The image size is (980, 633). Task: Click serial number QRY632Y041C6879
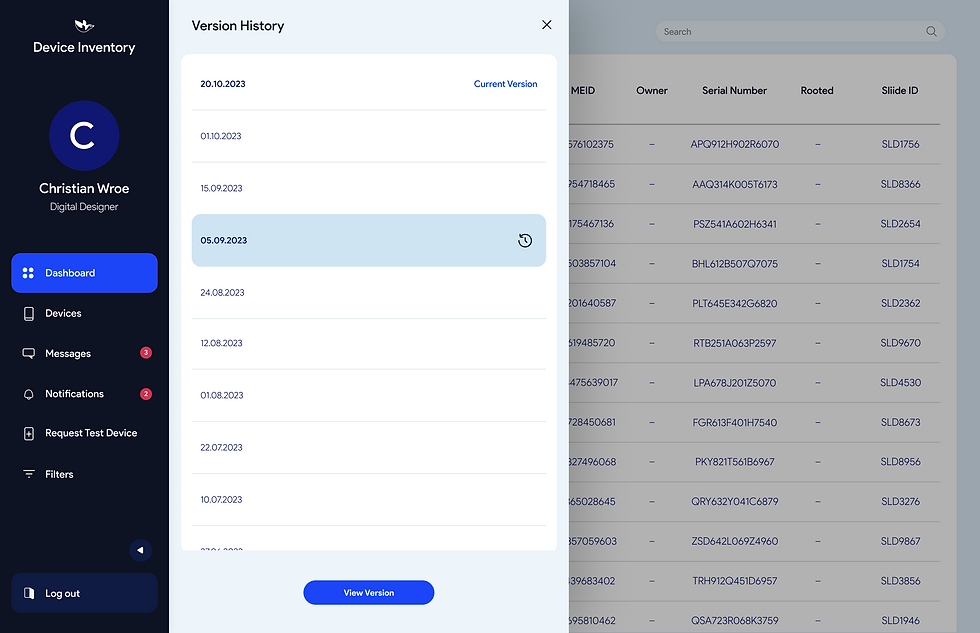[x=734, y=502]
